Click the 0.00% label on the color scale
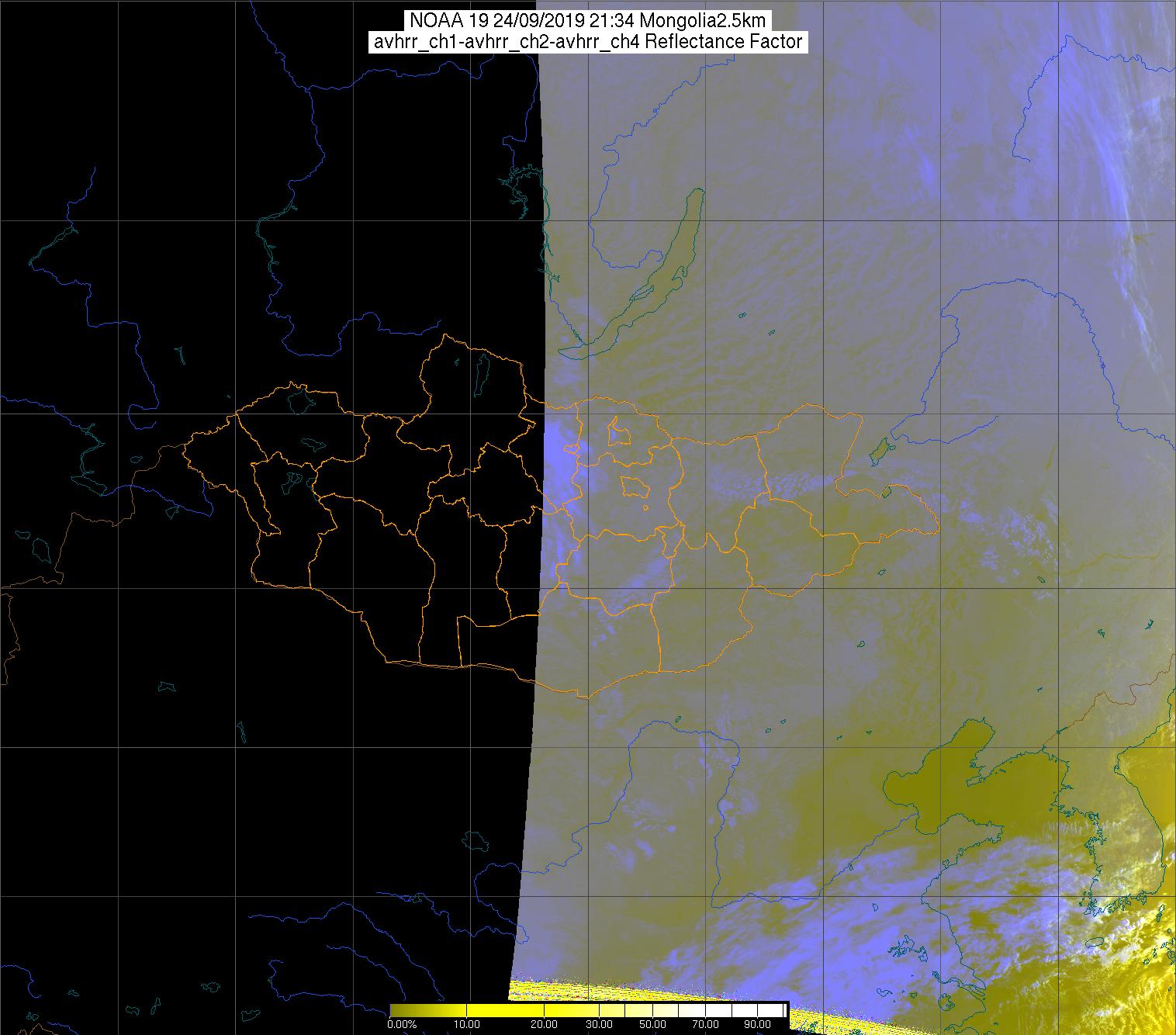1176x1035 pixels. point(402,1024)
